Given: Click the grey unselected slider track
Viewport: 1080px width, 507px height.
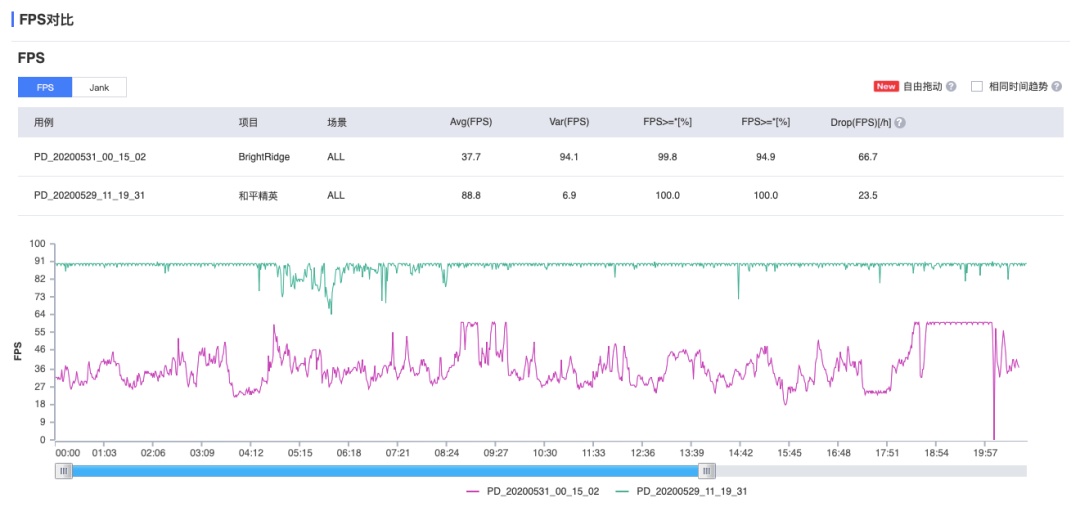Looking at the screenshot, I should point(871,471).
